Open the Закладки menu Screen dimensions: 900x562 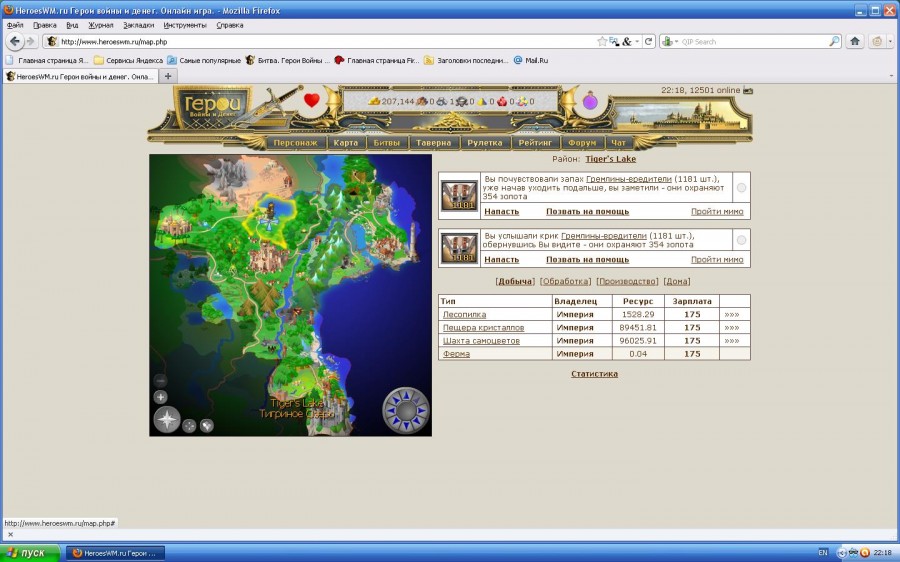[x=138, y=25]
